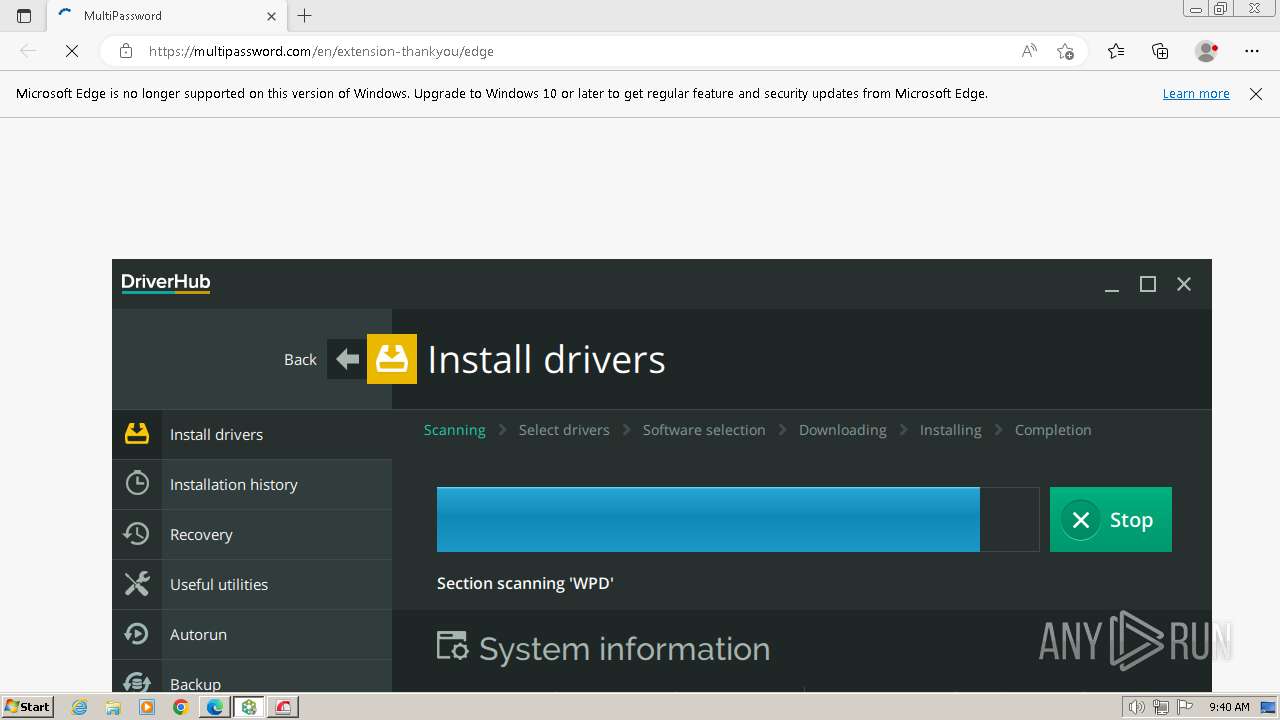Launch Internet Explorer from taskbar
The image size is (1280, 720).
(x=80, y=707)
